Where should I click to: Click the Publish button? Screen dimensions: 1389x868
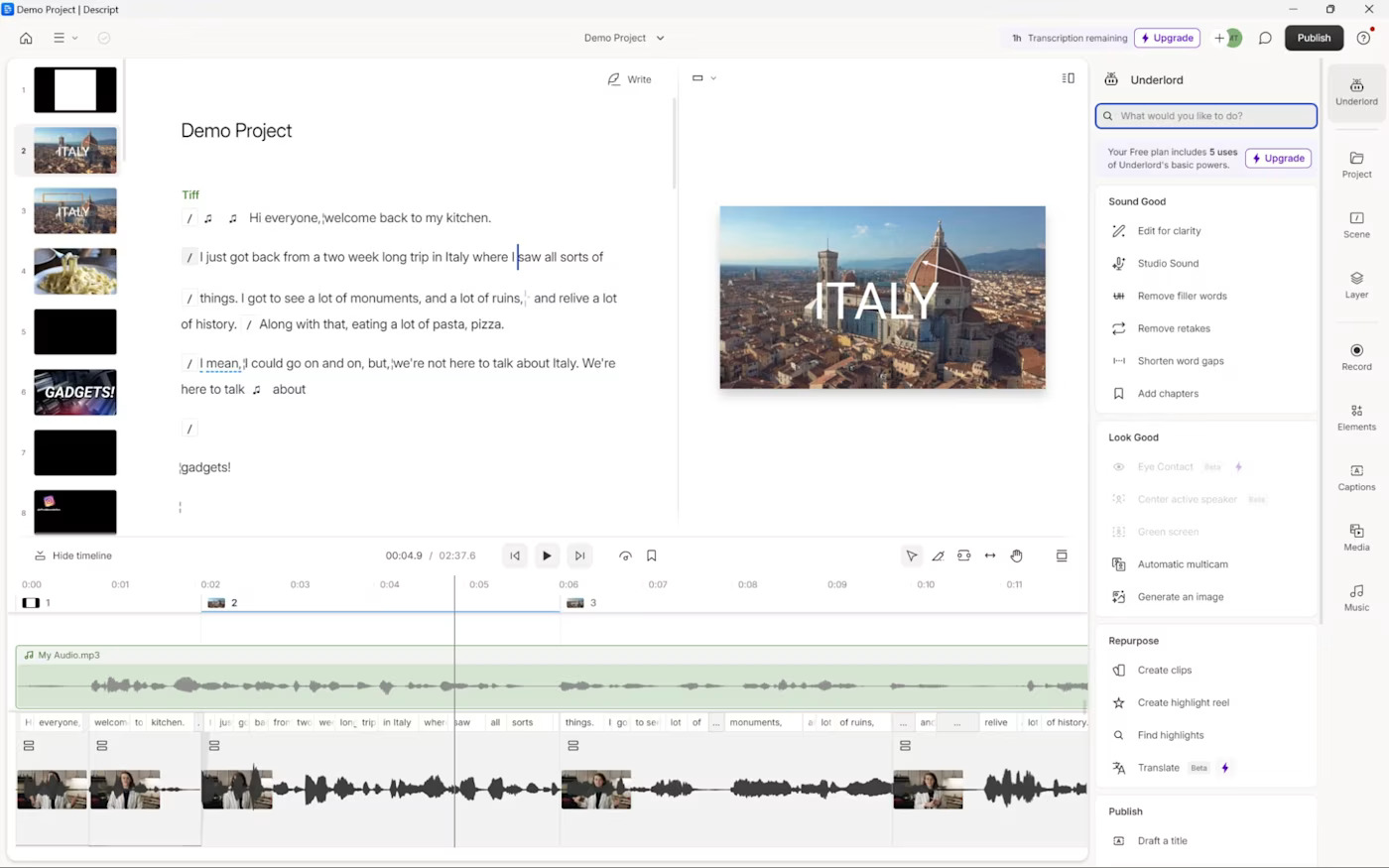(x=1314, y=38)
